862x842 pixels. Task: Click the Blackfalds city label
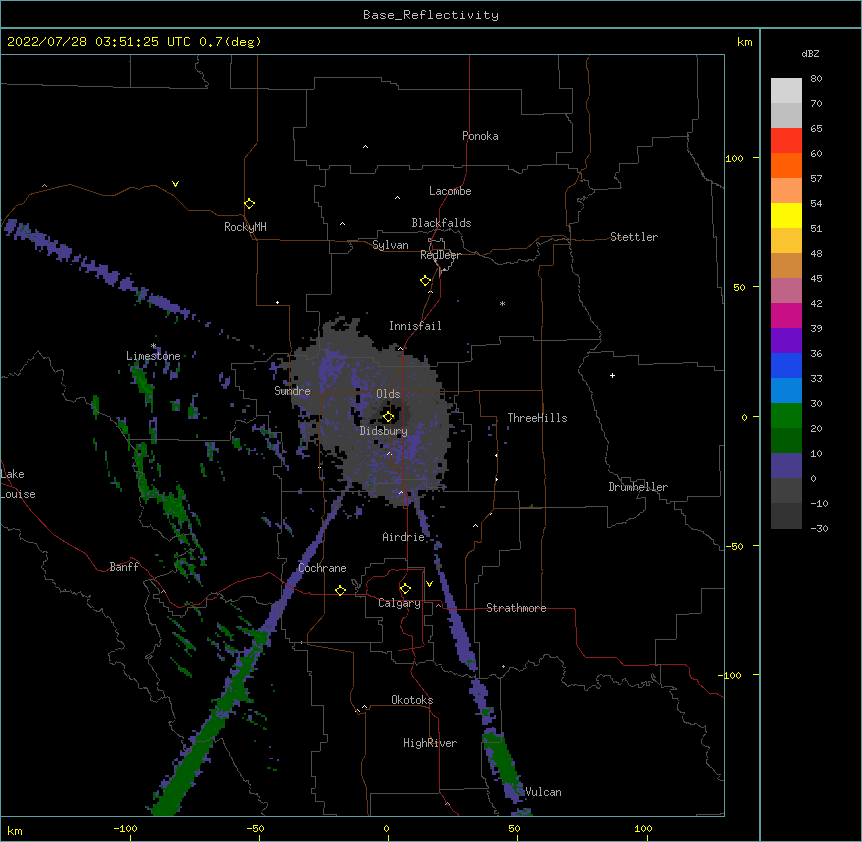(441, 223)
